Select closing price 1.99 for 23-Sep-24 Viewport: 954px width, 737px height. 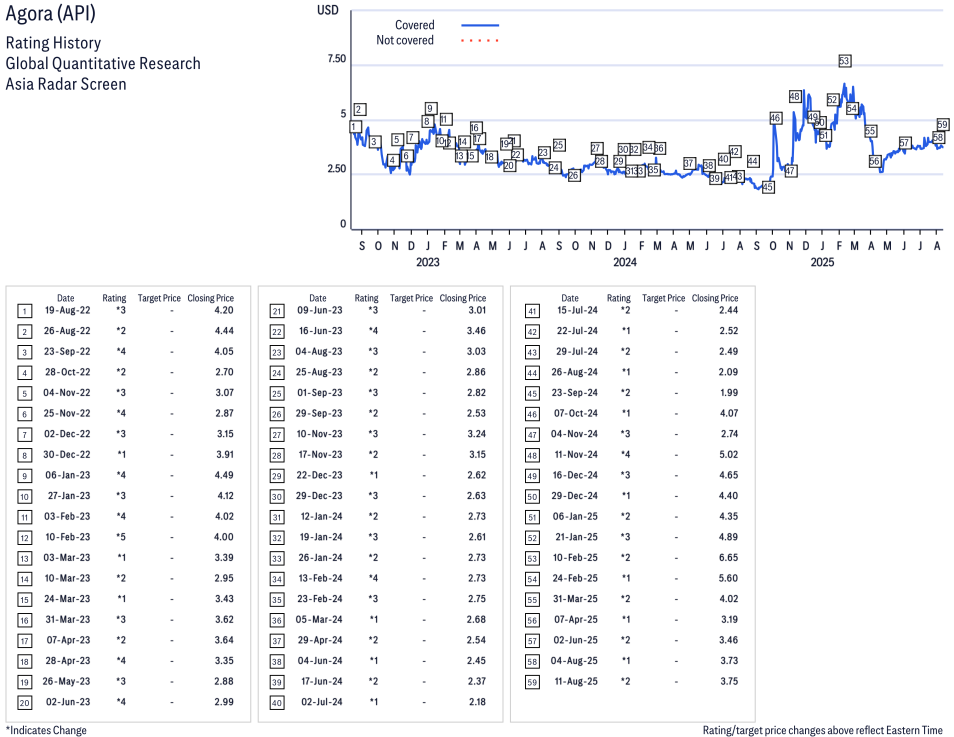pos(729,393)
